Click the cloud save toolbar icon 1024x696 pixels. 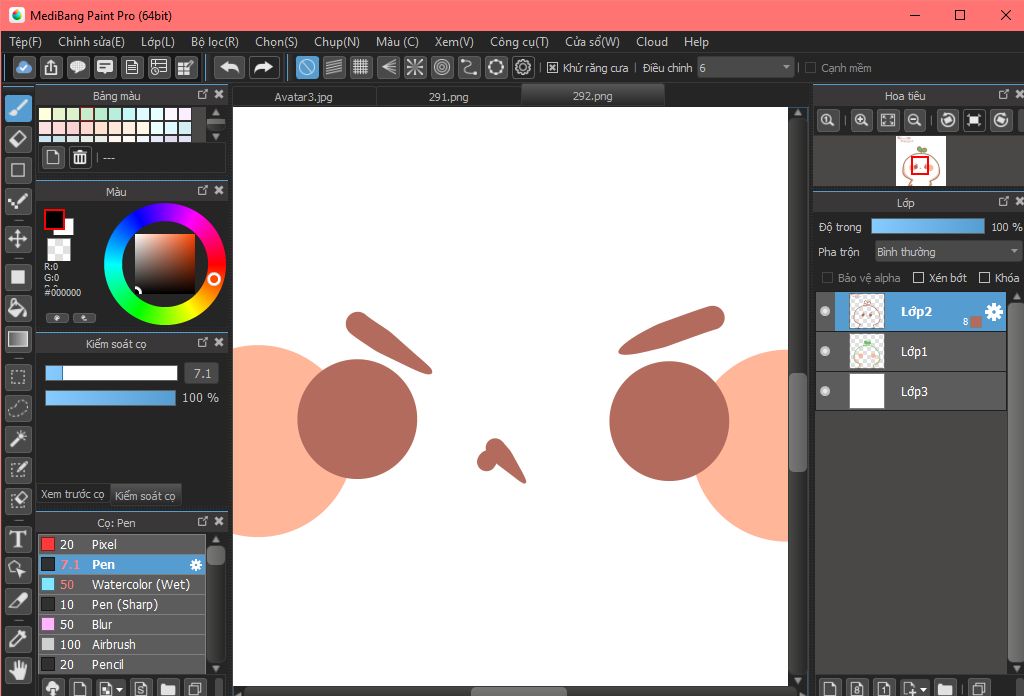[x=24, y=67]
